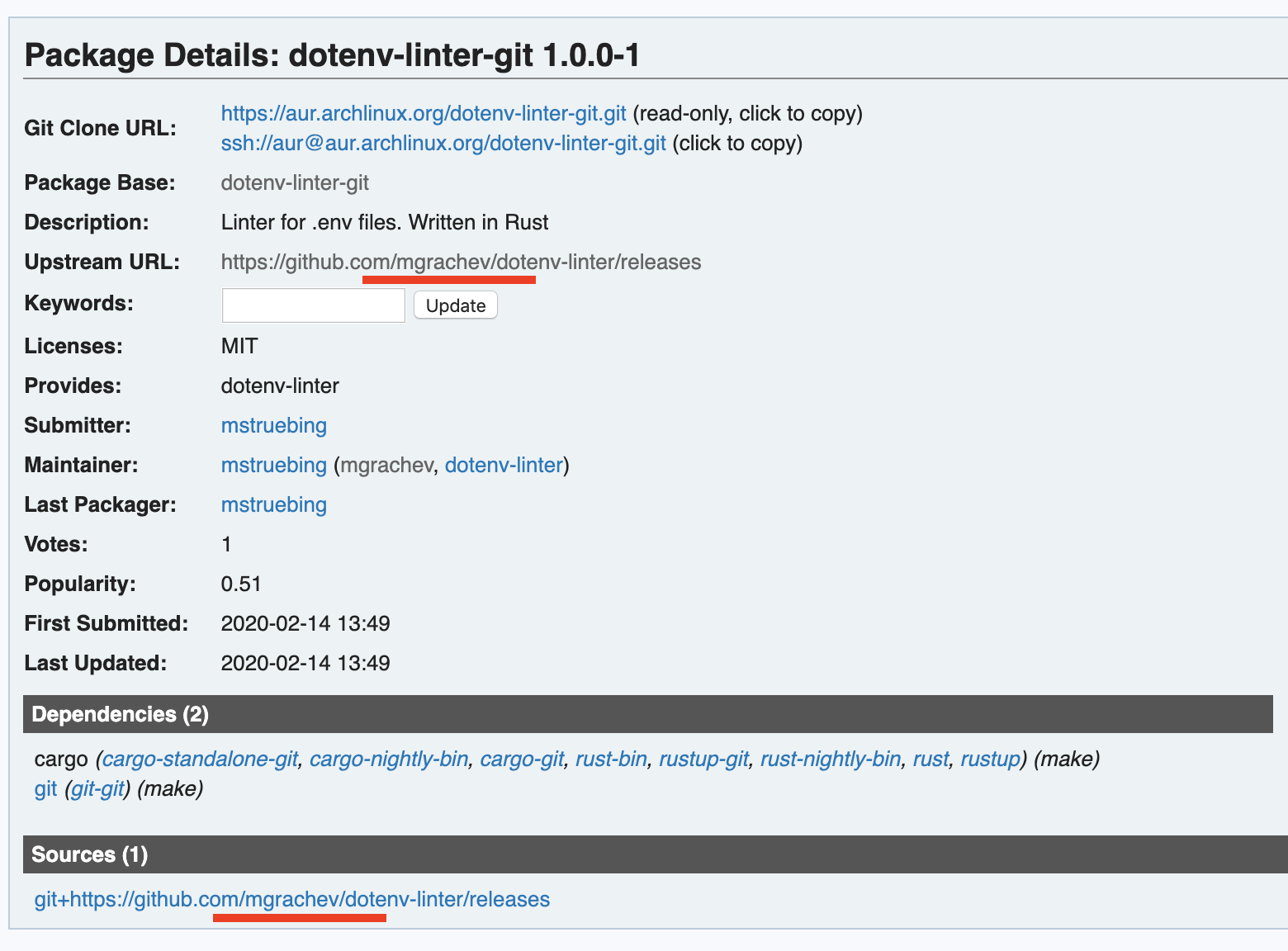Click inside the Keywords text field
Screen dimensions: 1288x951
coord(313,305)
